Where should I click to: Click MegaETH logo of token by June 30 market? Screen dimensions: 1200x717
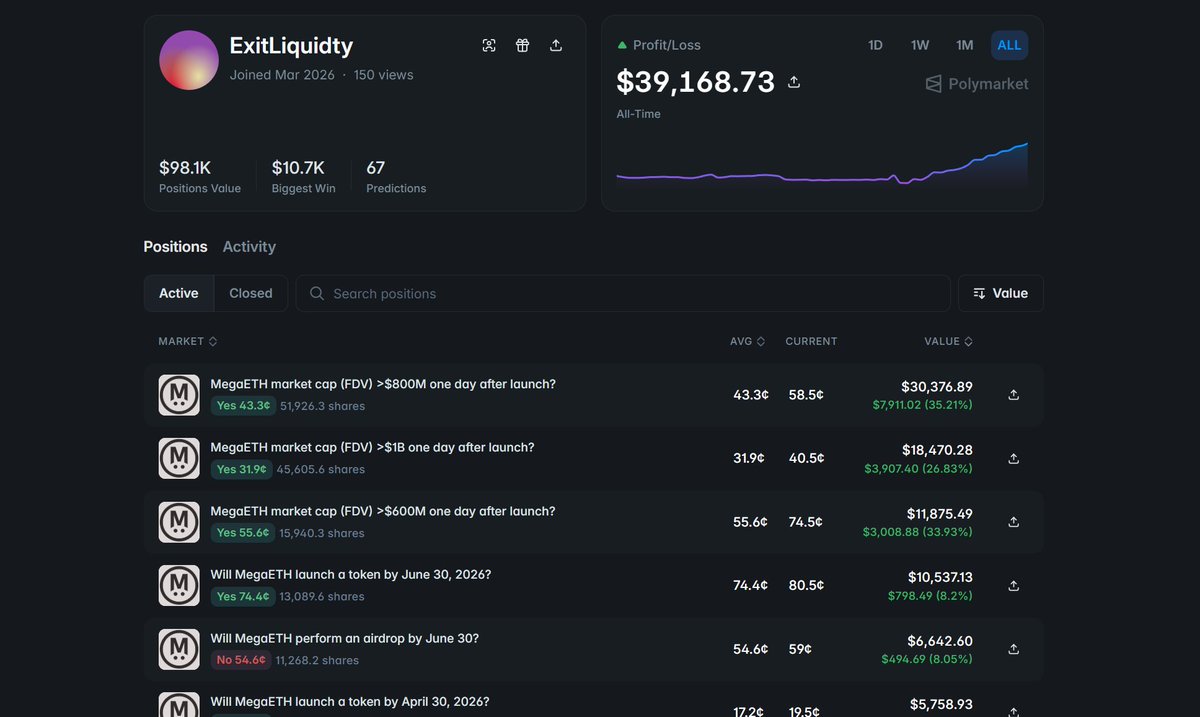(x=179, y=585)
